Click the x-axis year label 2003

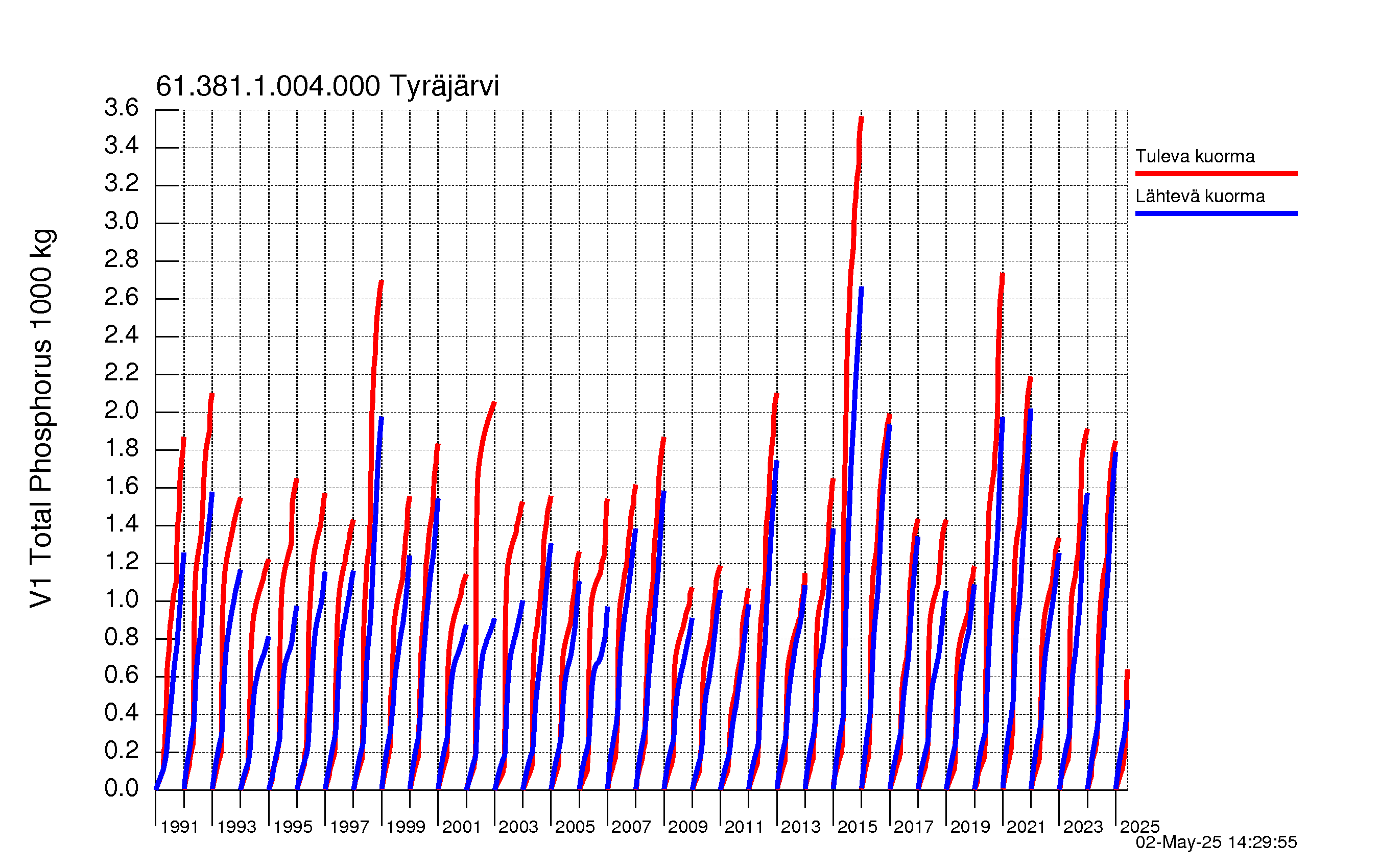click(x=518, y=827)
